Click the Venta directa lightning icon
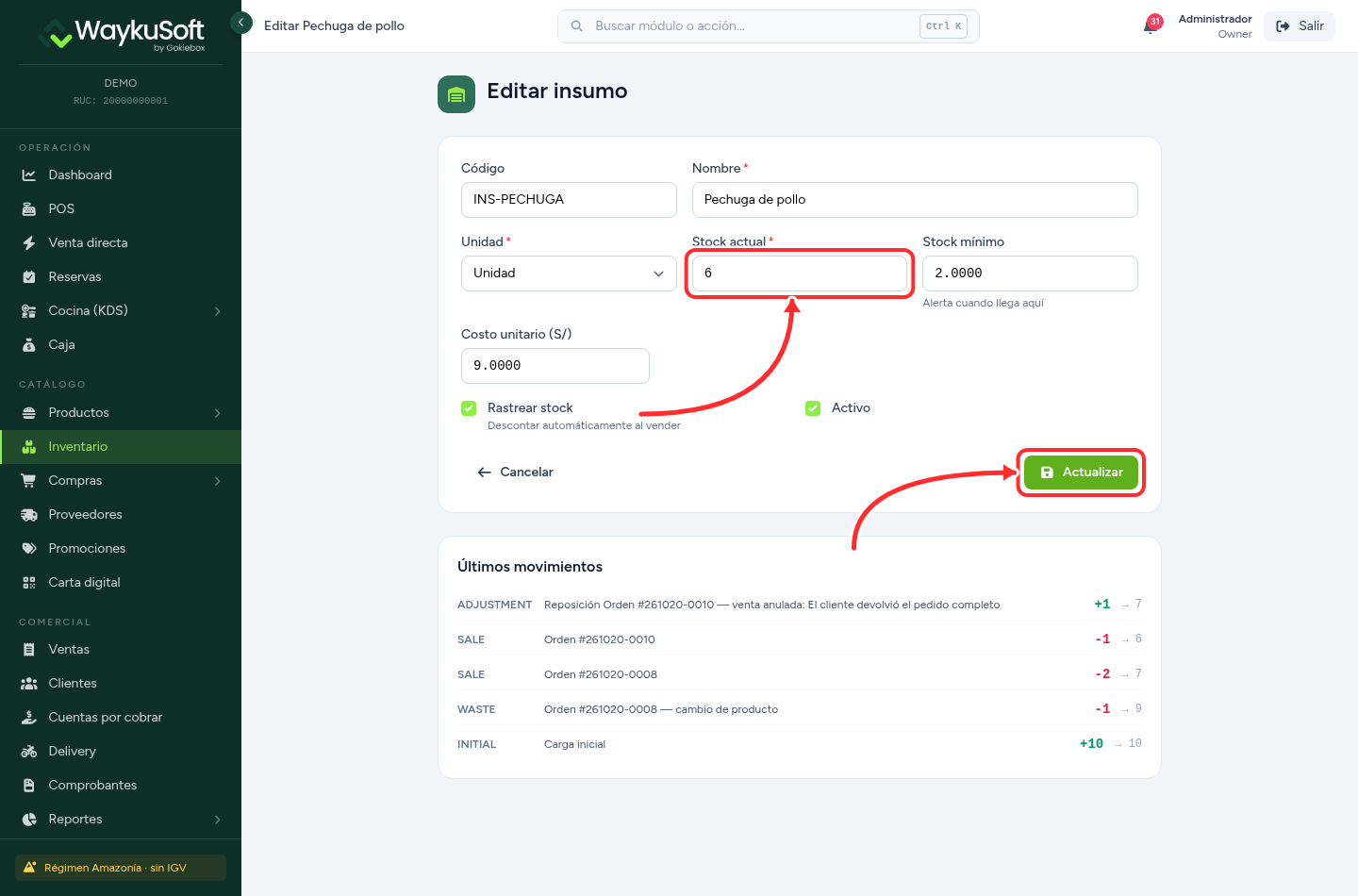The image size is (1358, 896). point(29,242)
